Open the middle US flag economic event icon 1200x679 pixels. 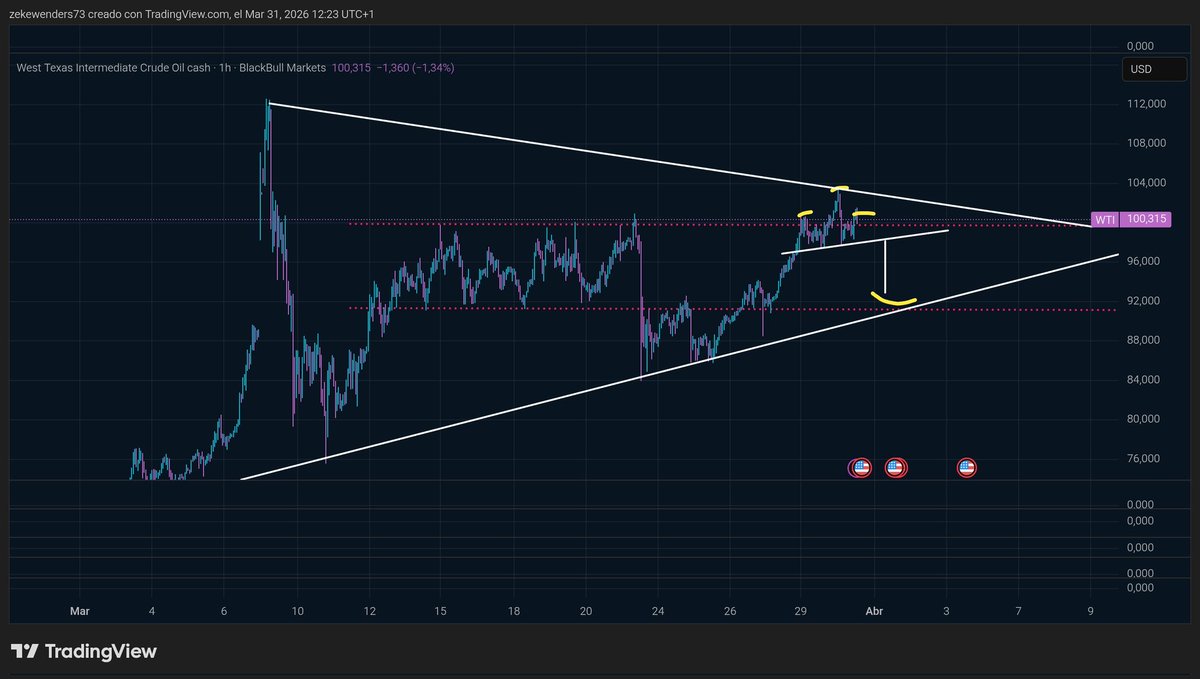(x=895, y=467)
